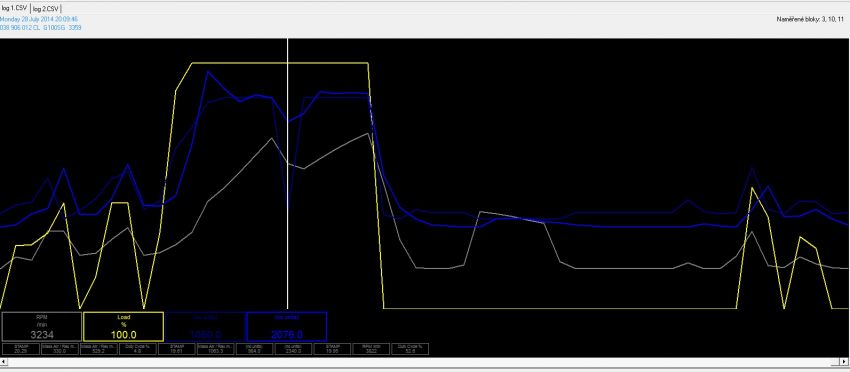Viewport: 850px width, 372px height.
Task: Open the log 2.CSV tab
Action: tap(46, 9)
